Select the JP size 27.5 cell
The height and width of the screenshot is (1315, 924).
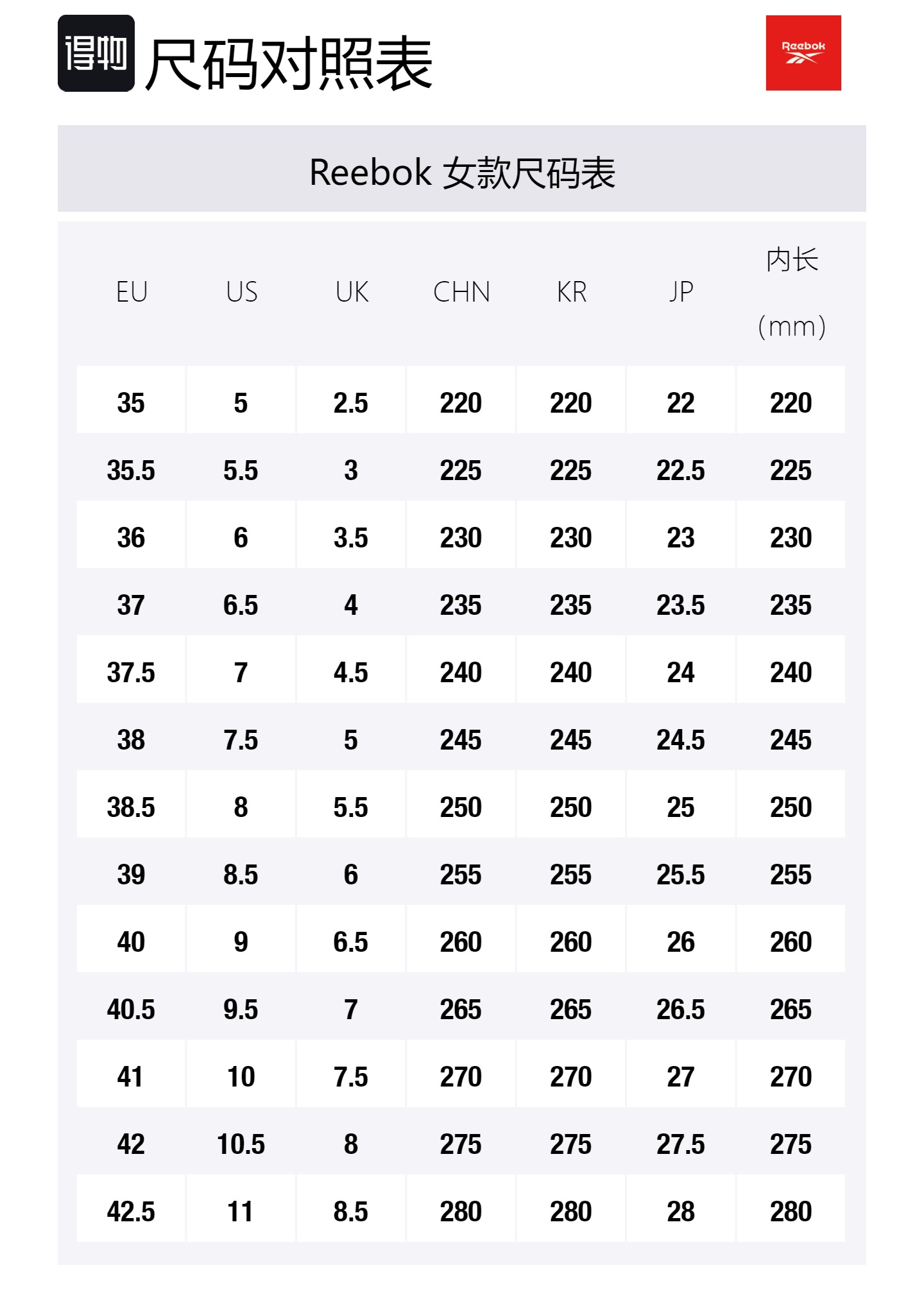pyautogui.click(x=681, y=1144)
